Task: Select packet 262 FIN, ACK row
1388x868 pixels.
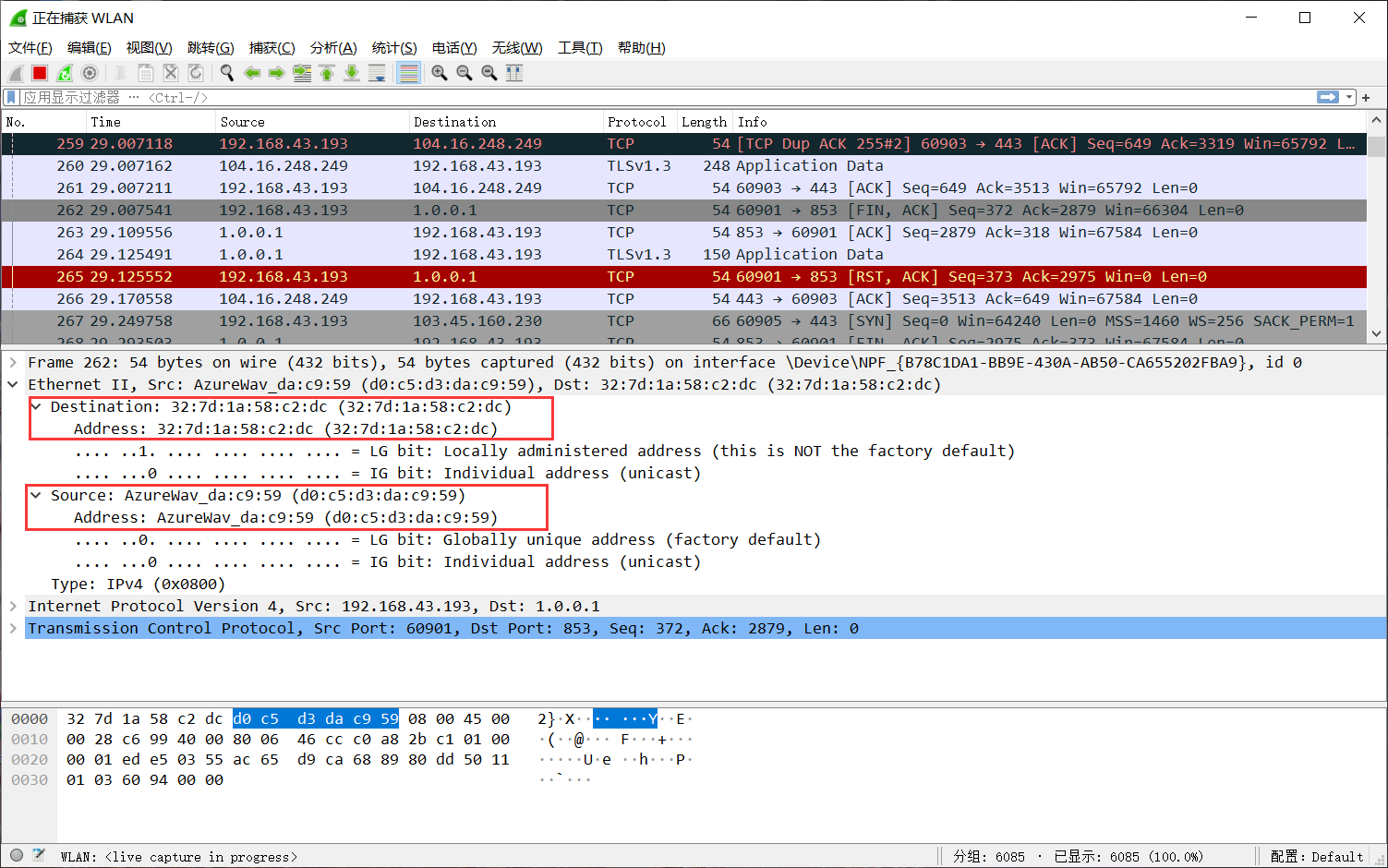Action: [684, 211]
